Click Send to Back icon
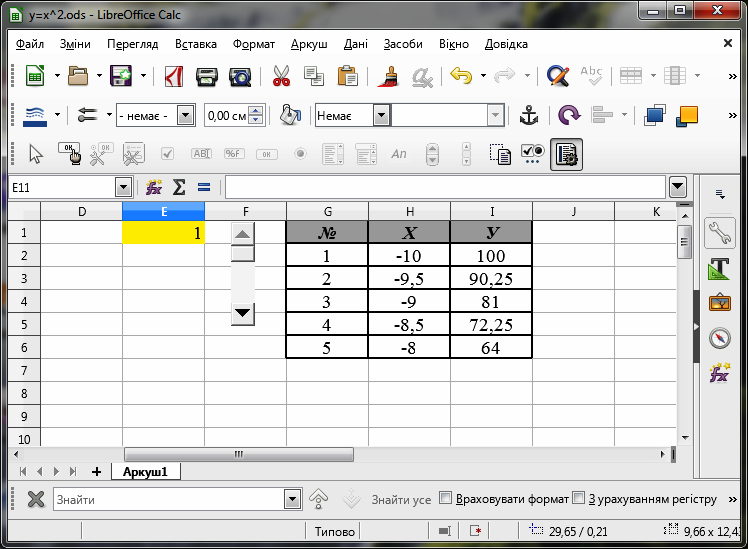This screenshot has height=549, width=748. tap(687, 115)
